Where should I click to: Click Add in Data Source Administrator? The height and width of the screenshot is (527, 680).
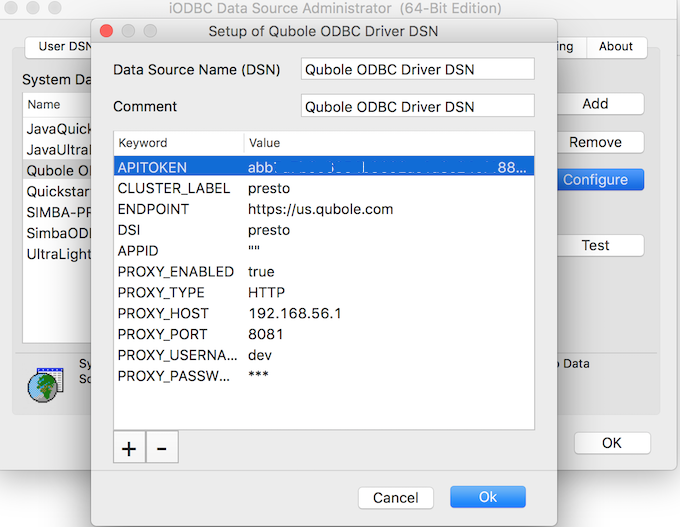pyautogui.click(x=600, y=104)
